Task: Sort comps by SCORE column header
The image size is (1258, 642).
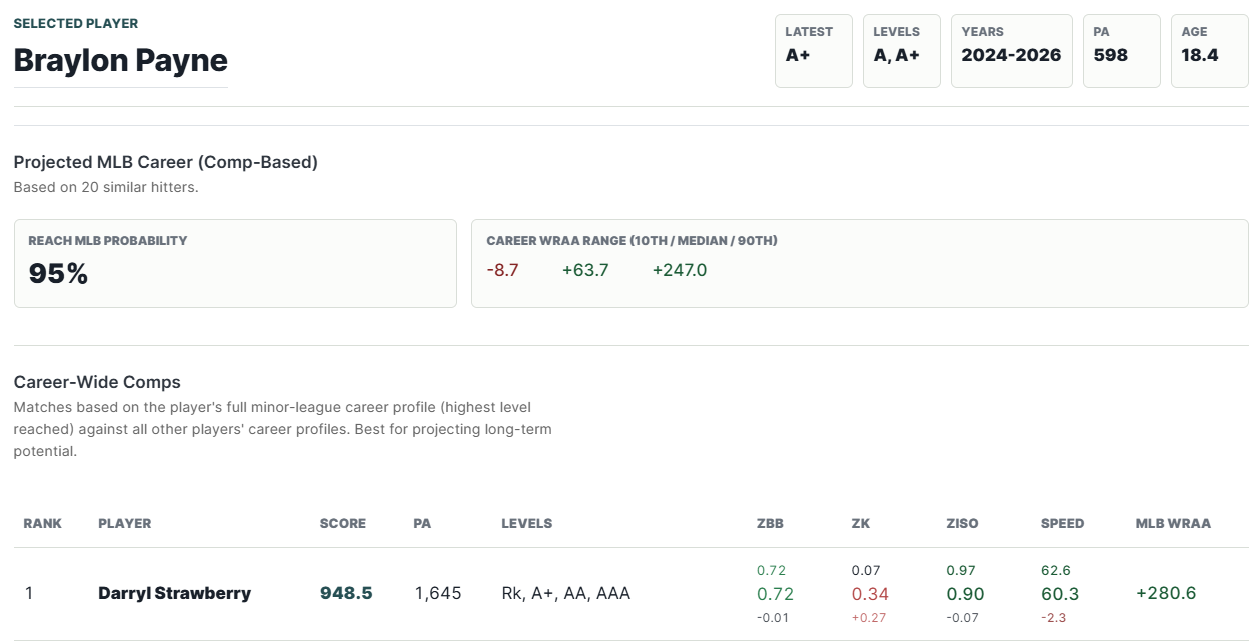Action: [343, 523]
